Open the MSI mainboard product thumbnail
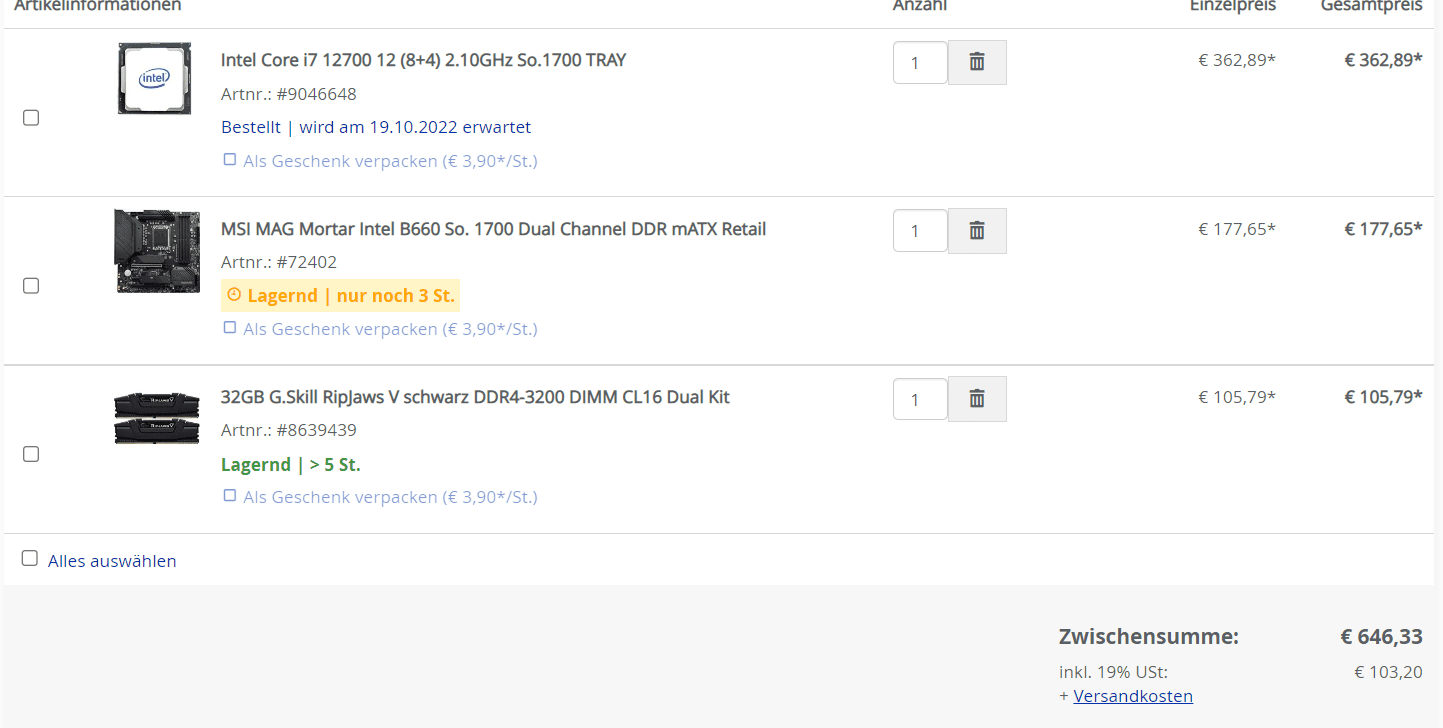This screenshot has height=728, width=1443. click(157, 251)
